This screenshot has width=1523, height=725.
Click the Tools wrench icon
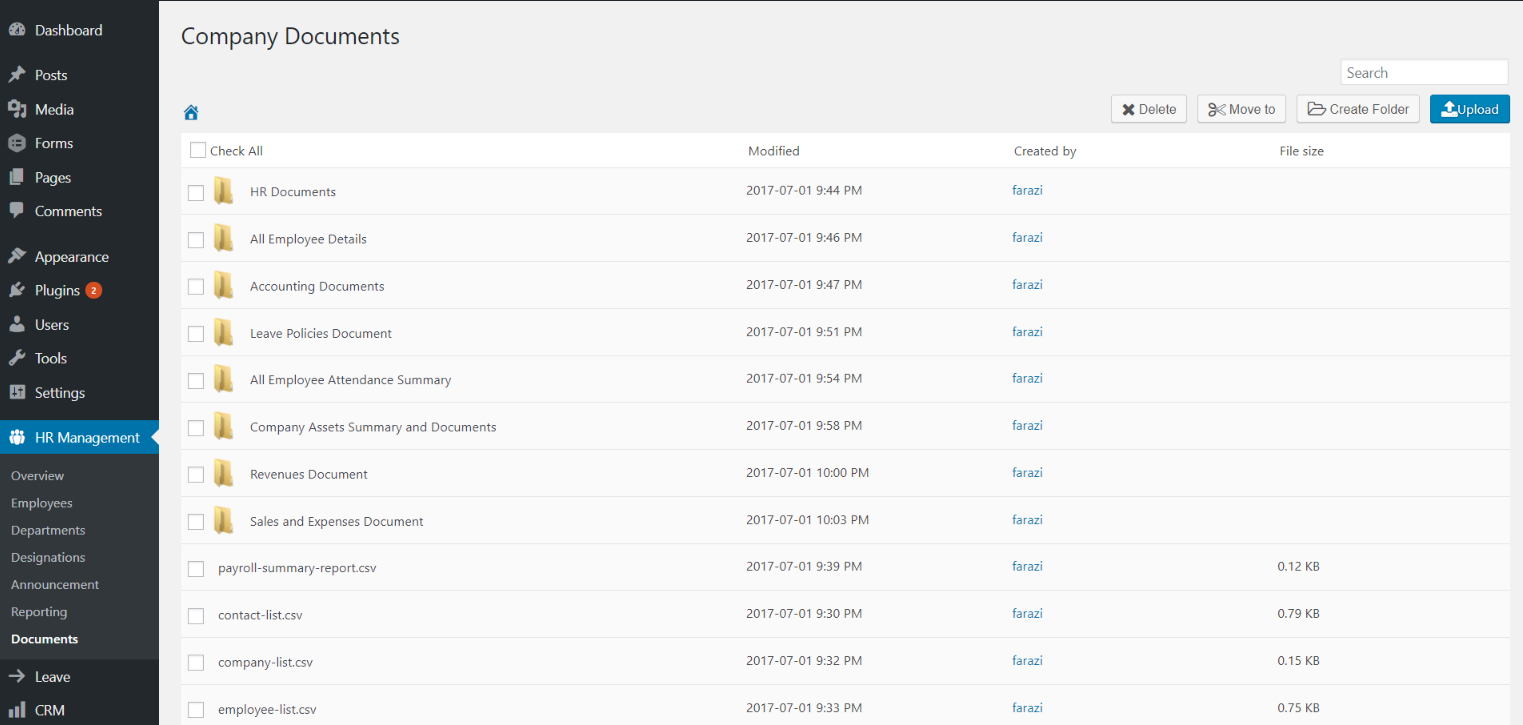click(17, 358)
